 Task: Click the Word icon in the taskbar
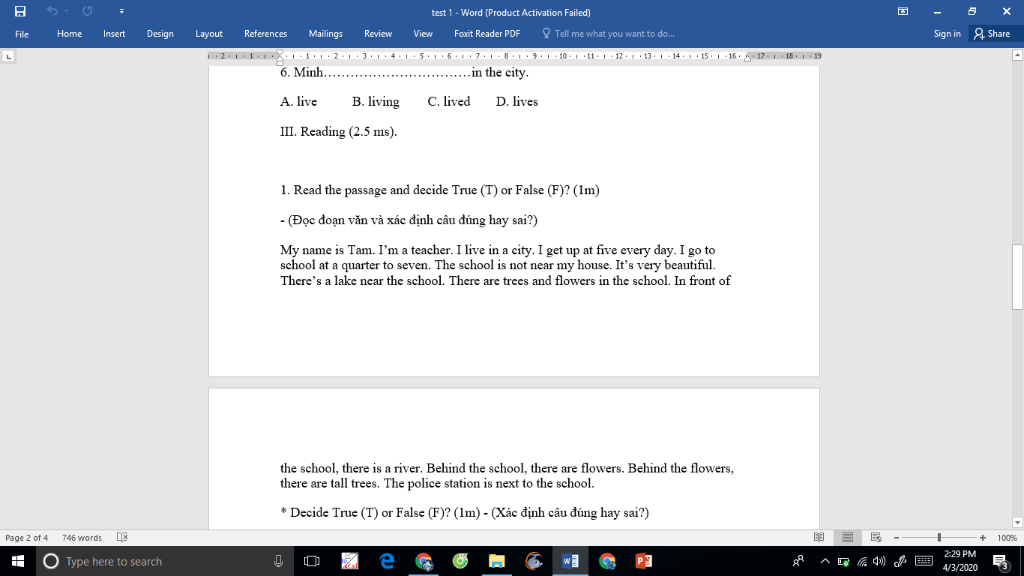570,561
